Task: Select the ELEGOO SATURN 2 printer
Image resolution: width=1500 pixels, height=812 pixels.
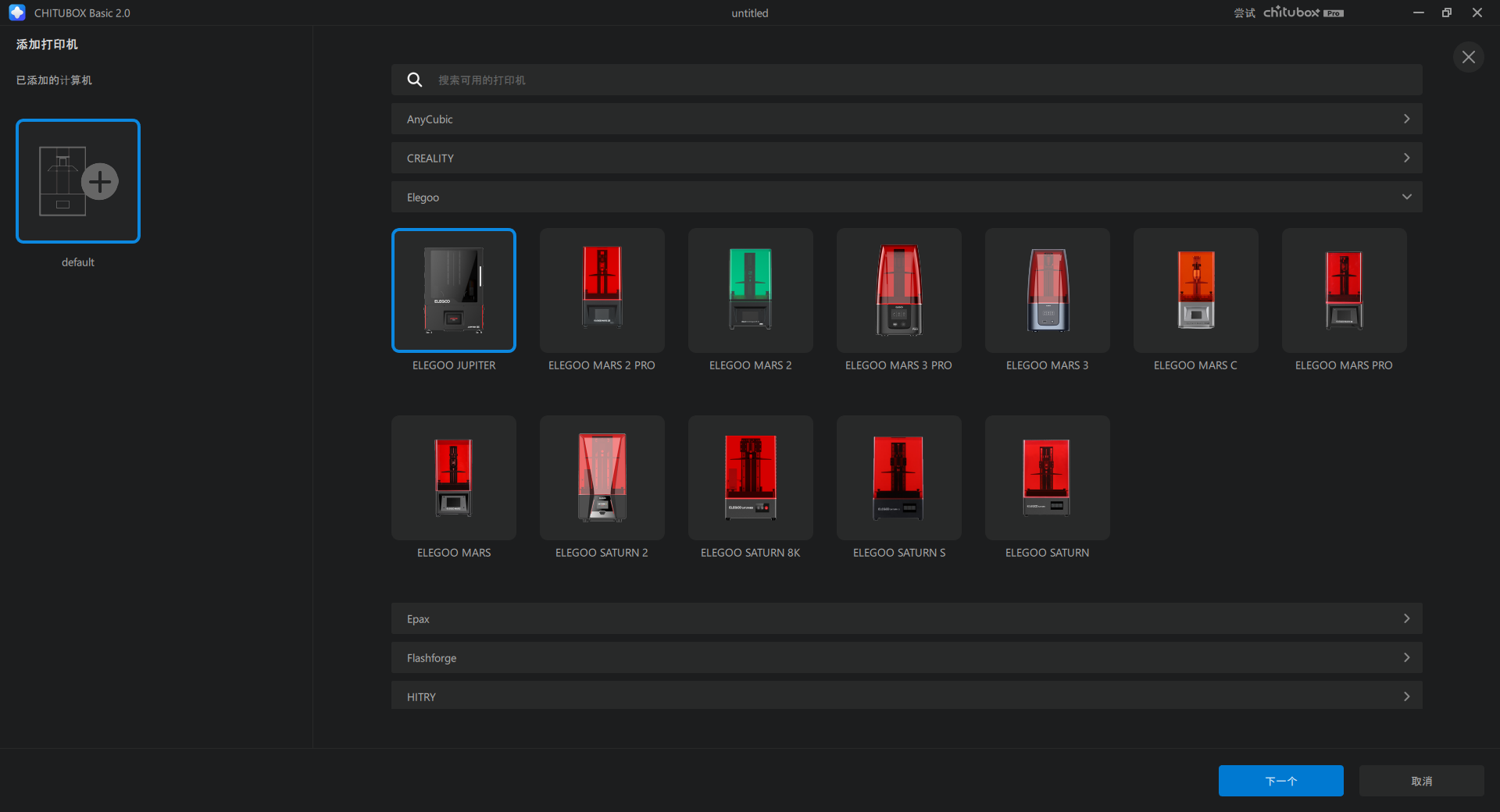Action: pos(602,478)
